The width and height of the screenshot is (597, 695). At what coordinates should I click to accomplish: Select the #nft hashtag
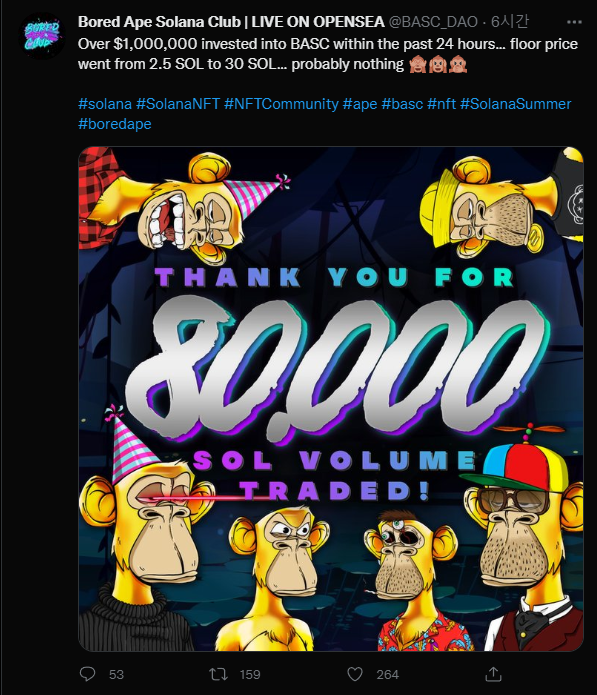tap(441, 104)
